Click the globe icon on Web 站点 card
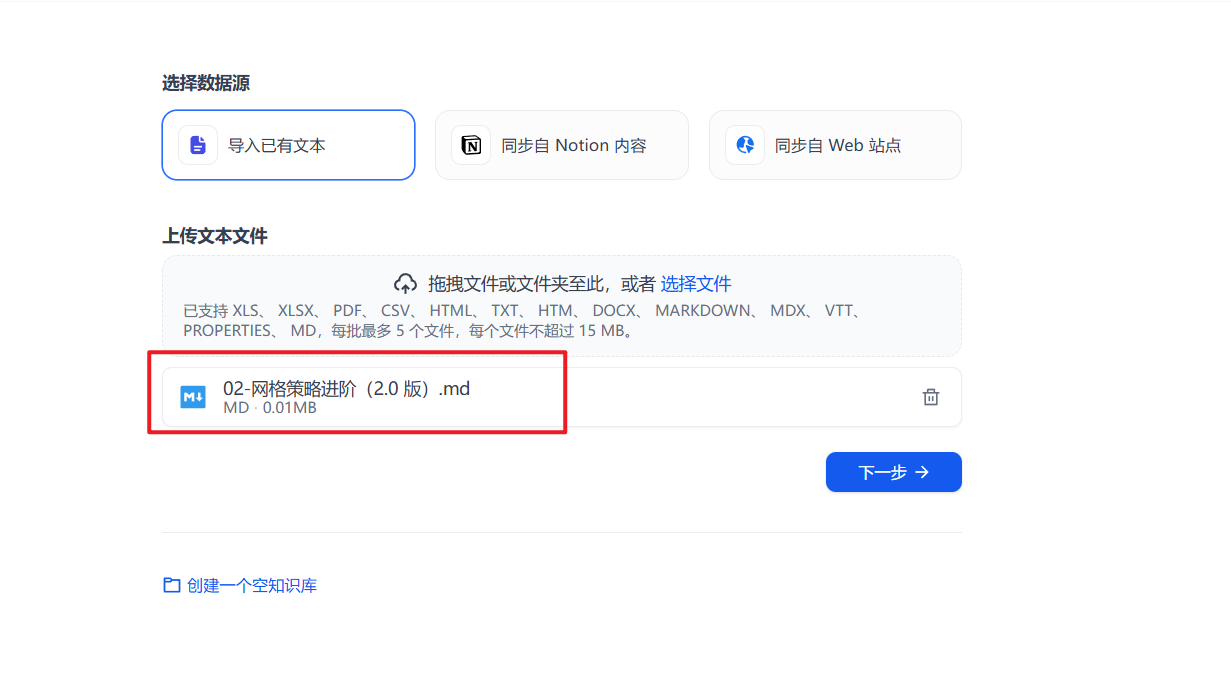 click(x=744, y=145)
